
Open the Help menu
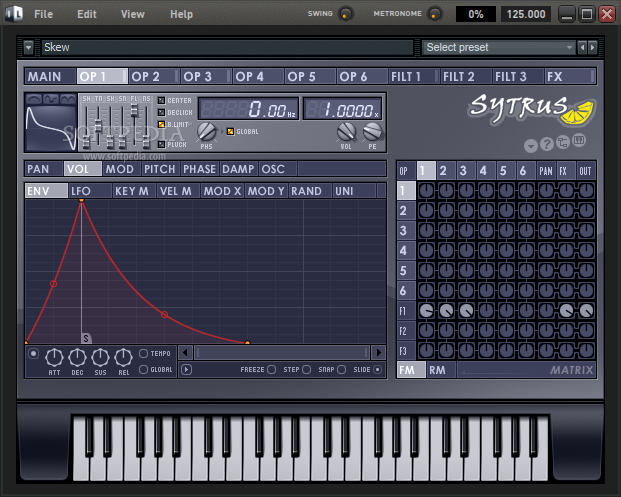pyautogui.click(x=181, y=14)
